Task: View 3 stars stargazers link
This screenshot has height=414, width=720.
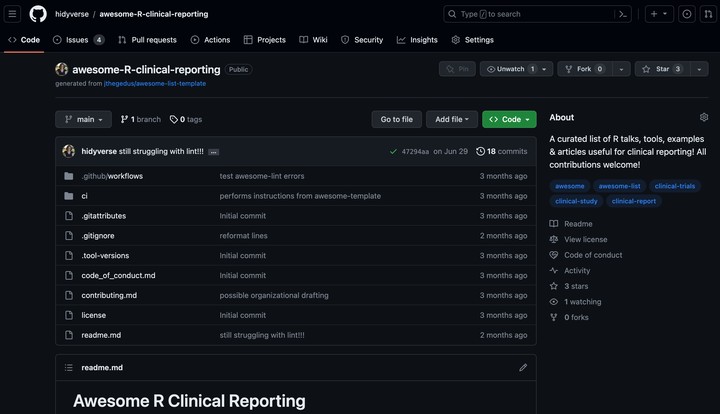Action: (569, 286)
